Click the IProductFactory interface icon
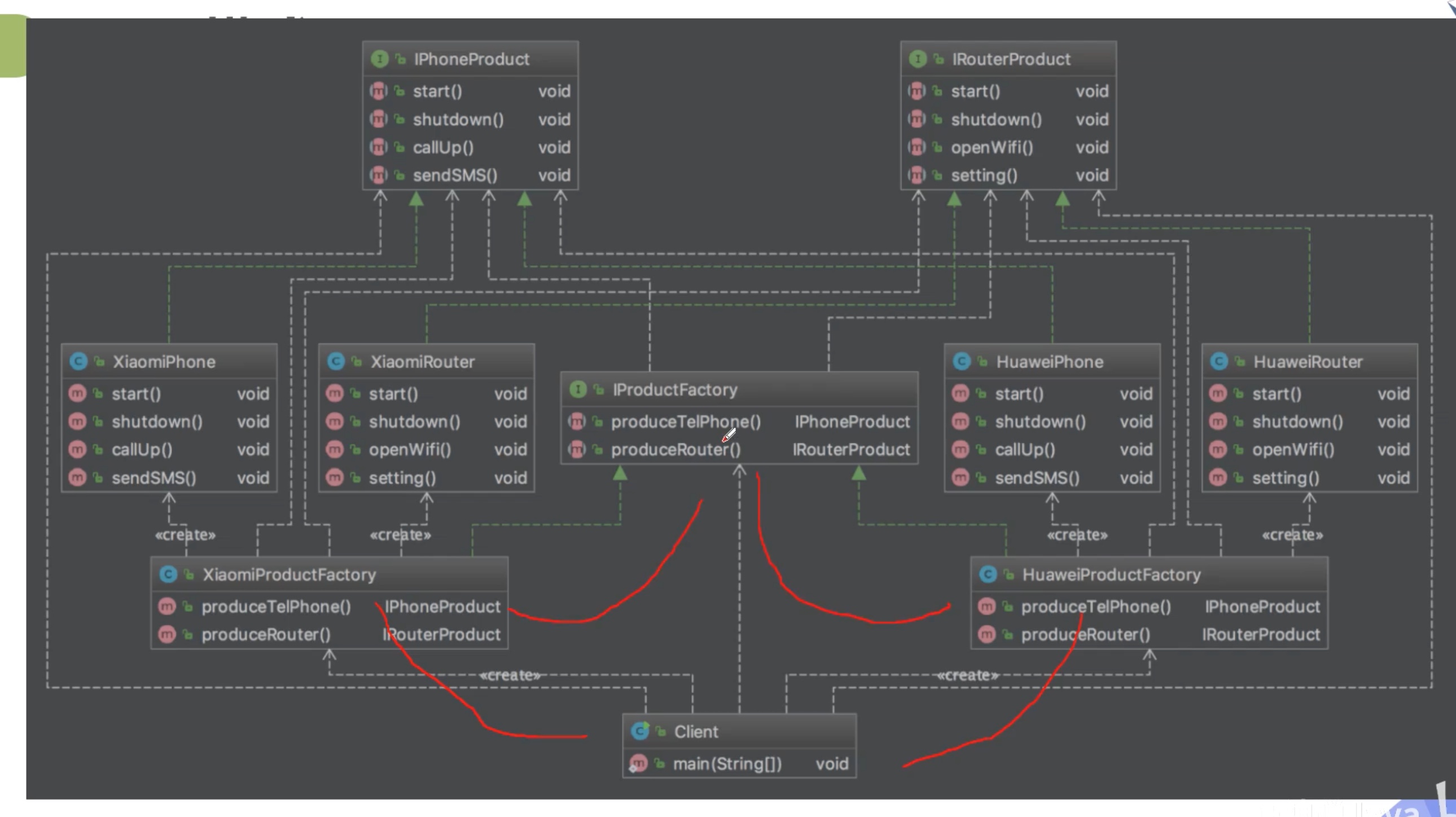The height and width of the screenshot is (817, 1456). click(x=578, y=389)
